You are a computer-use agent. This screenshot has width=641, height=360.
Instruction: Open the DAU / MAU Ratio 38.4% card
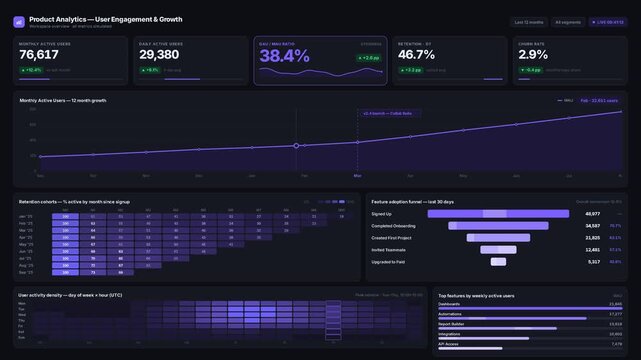(x=320, y=60)
